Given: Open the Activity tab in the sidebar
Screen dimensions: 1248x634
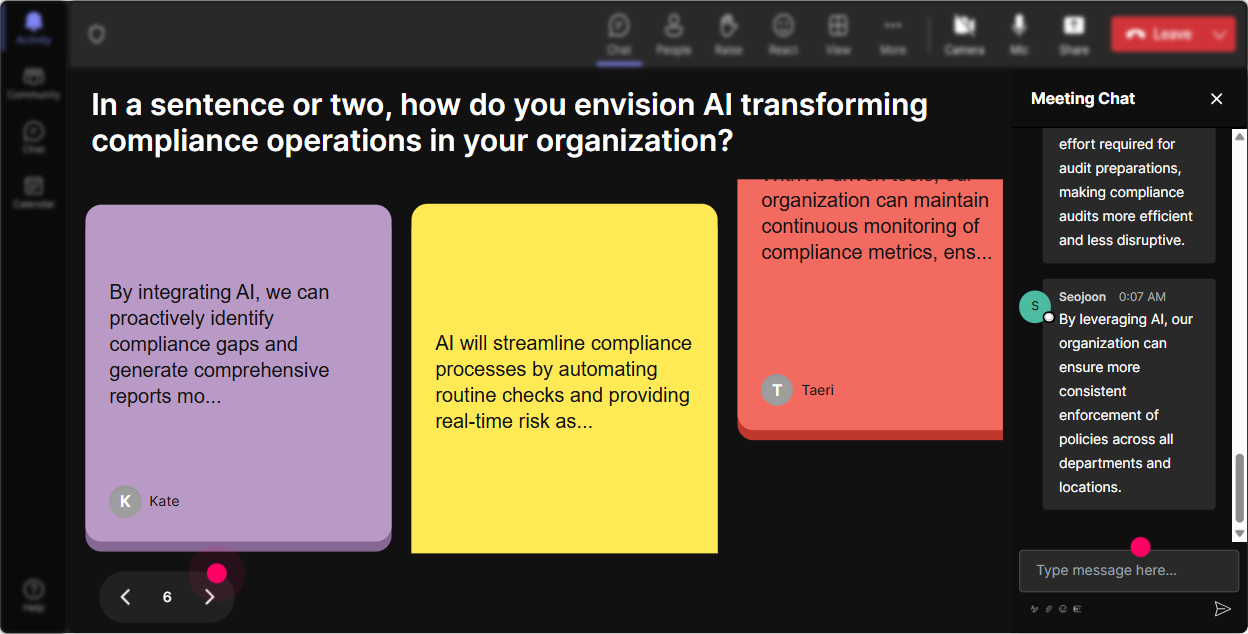Looking at the screenshot, I should tap(33, 29).
